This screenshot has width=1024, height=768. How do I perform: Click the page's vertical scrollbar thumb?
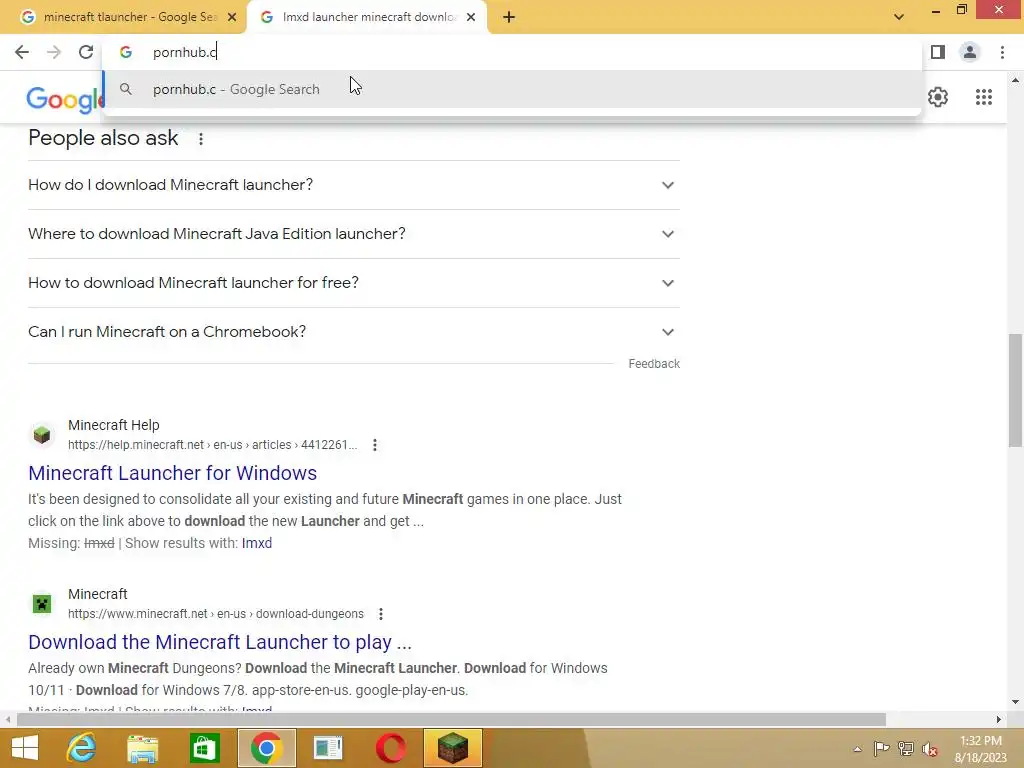1015,390
